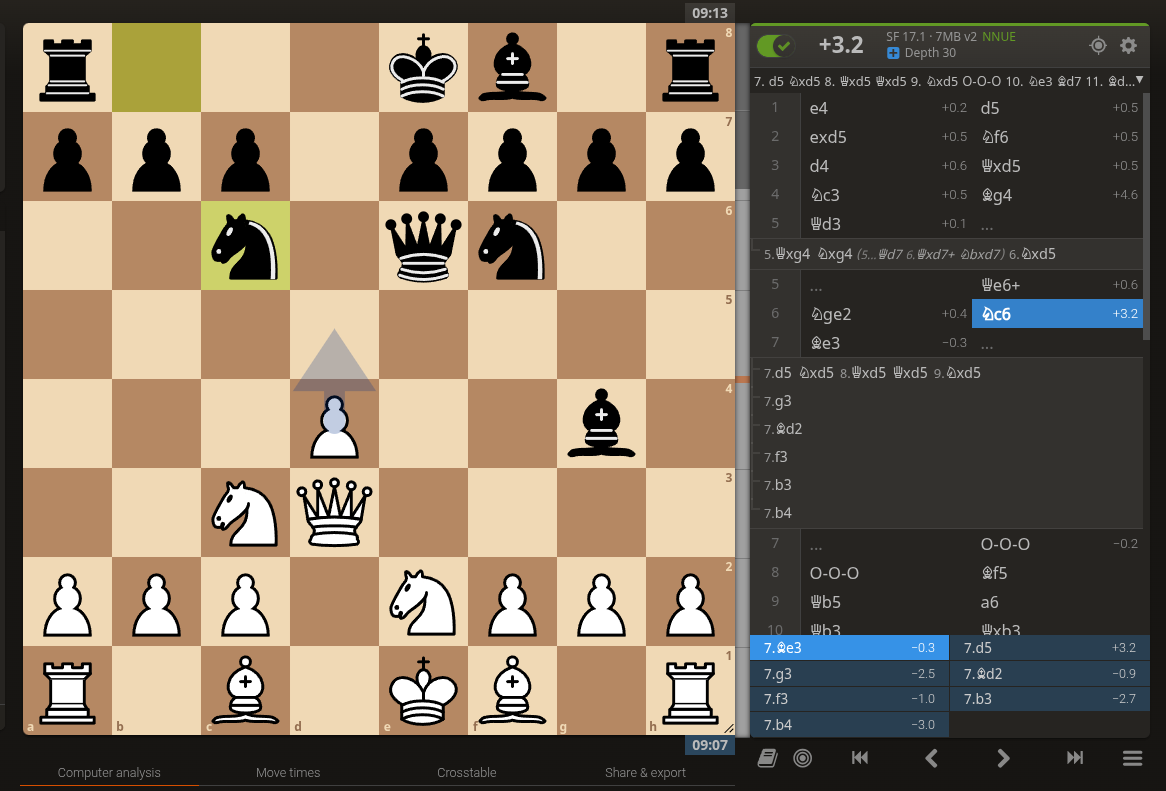Select move 7 ♗e3 in move list

pyautogui.click(x=886, y=343)
